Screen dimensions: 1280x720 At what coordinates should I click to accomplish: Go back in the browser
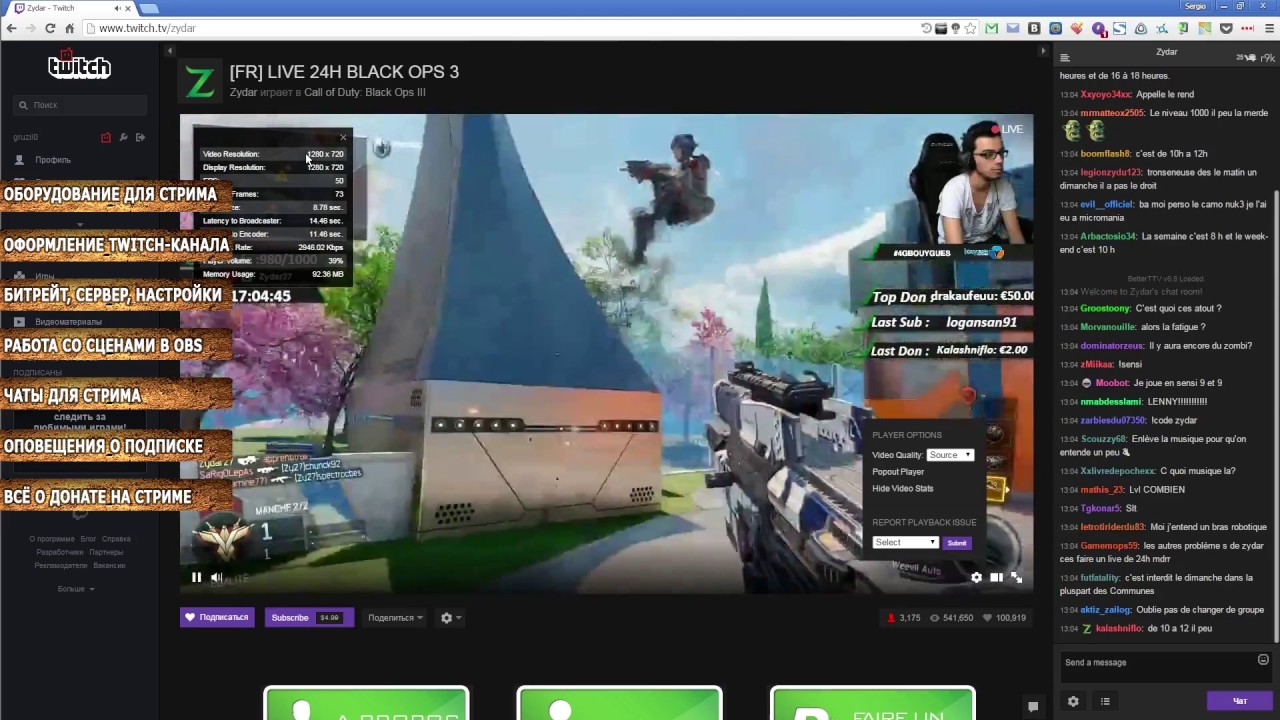(x=12, y=28)
